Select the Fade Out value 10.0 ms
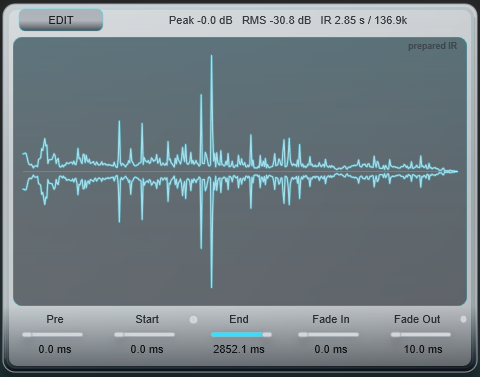The image size is (480, 377). (423, 349)
